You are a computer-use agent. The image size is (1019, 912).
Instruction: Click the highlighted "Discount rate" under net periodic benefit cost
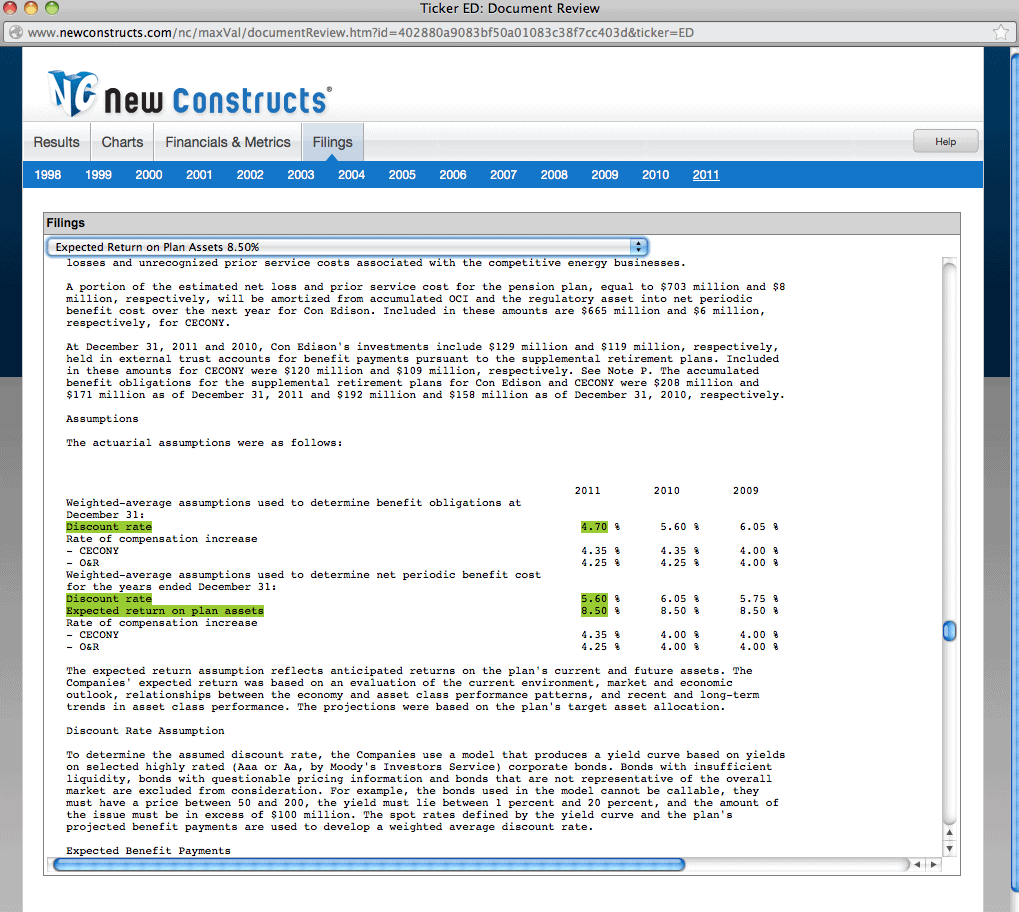109,599
